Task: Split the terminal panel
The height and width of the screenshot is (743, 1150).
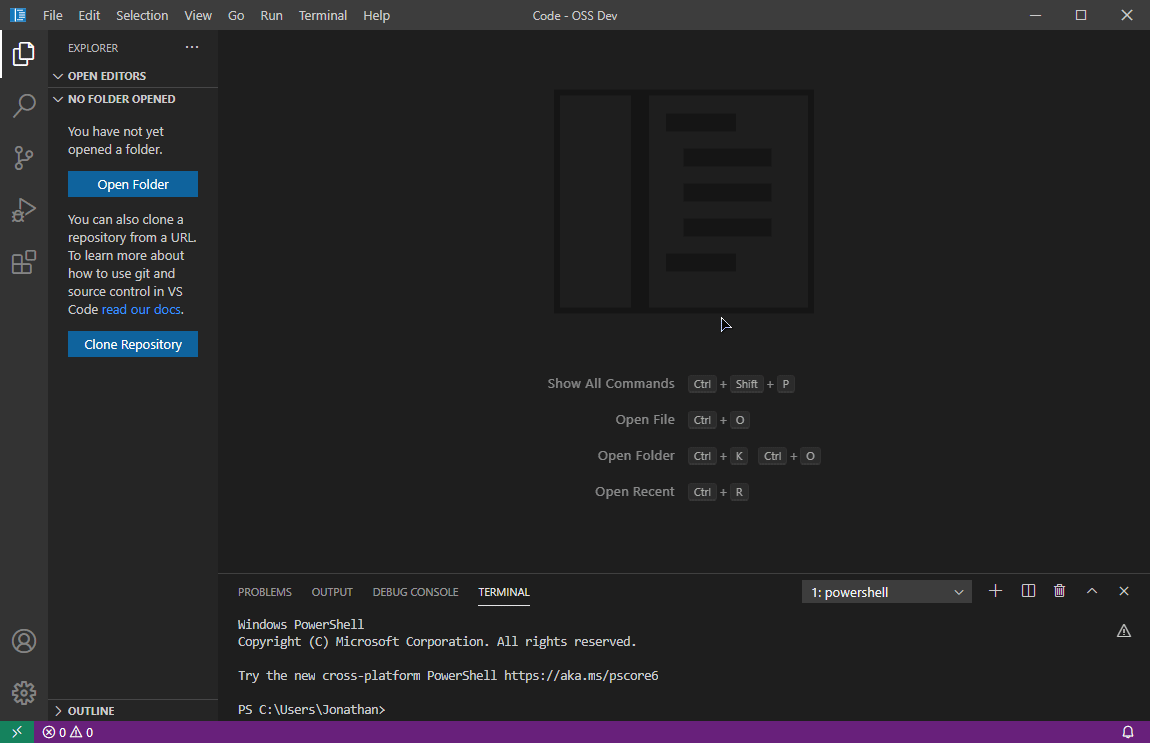Action: tap(1028, 591)
